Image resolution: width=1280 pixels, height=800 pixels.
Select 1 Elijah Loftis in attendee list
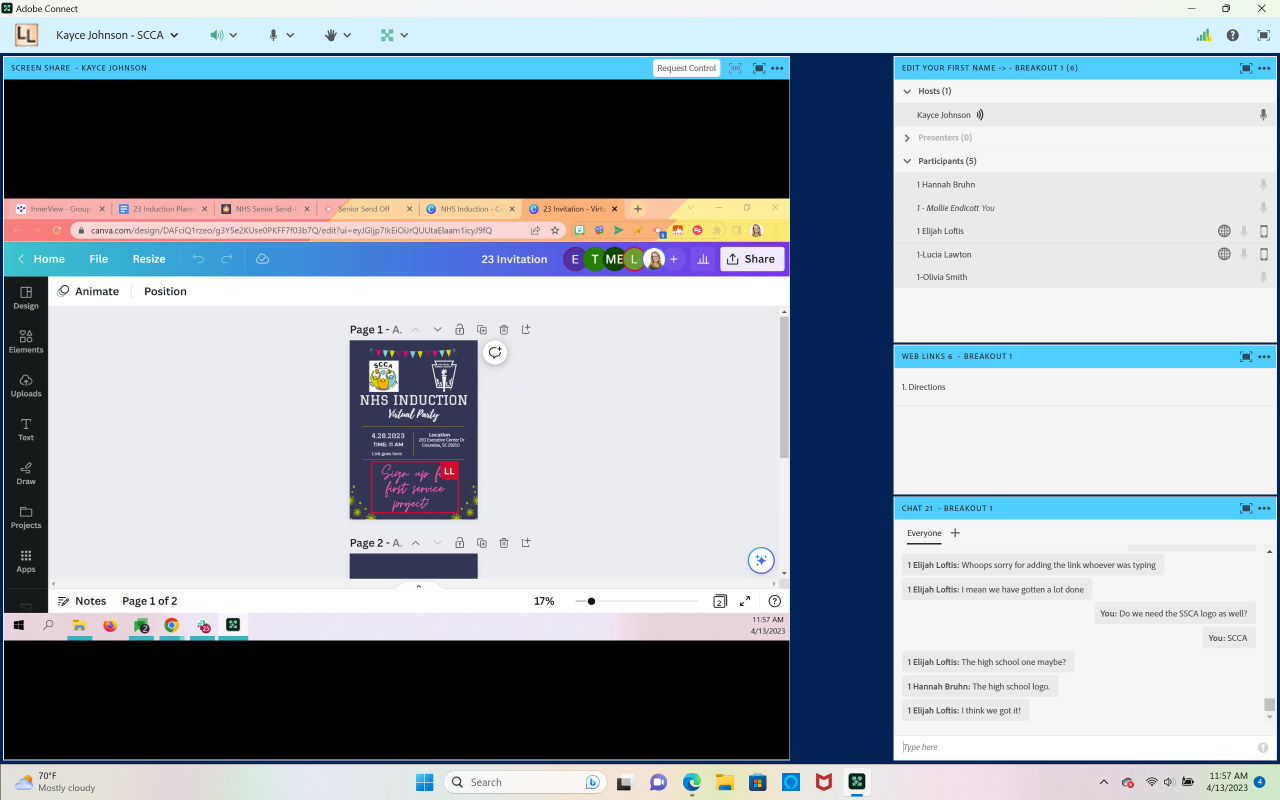[x=1085, y=231]
